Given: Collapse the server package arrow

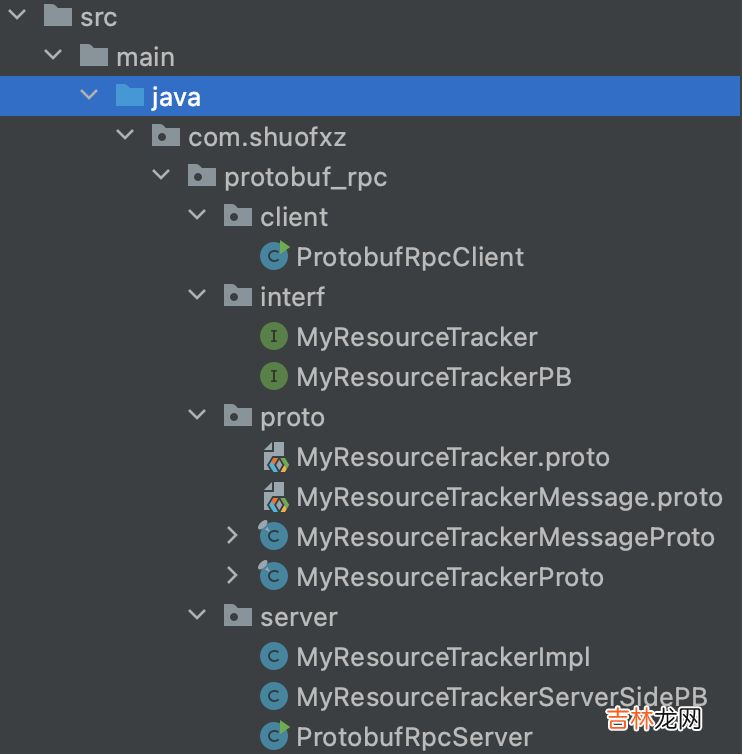Looking at the screenshot, I should coord(197,617).
